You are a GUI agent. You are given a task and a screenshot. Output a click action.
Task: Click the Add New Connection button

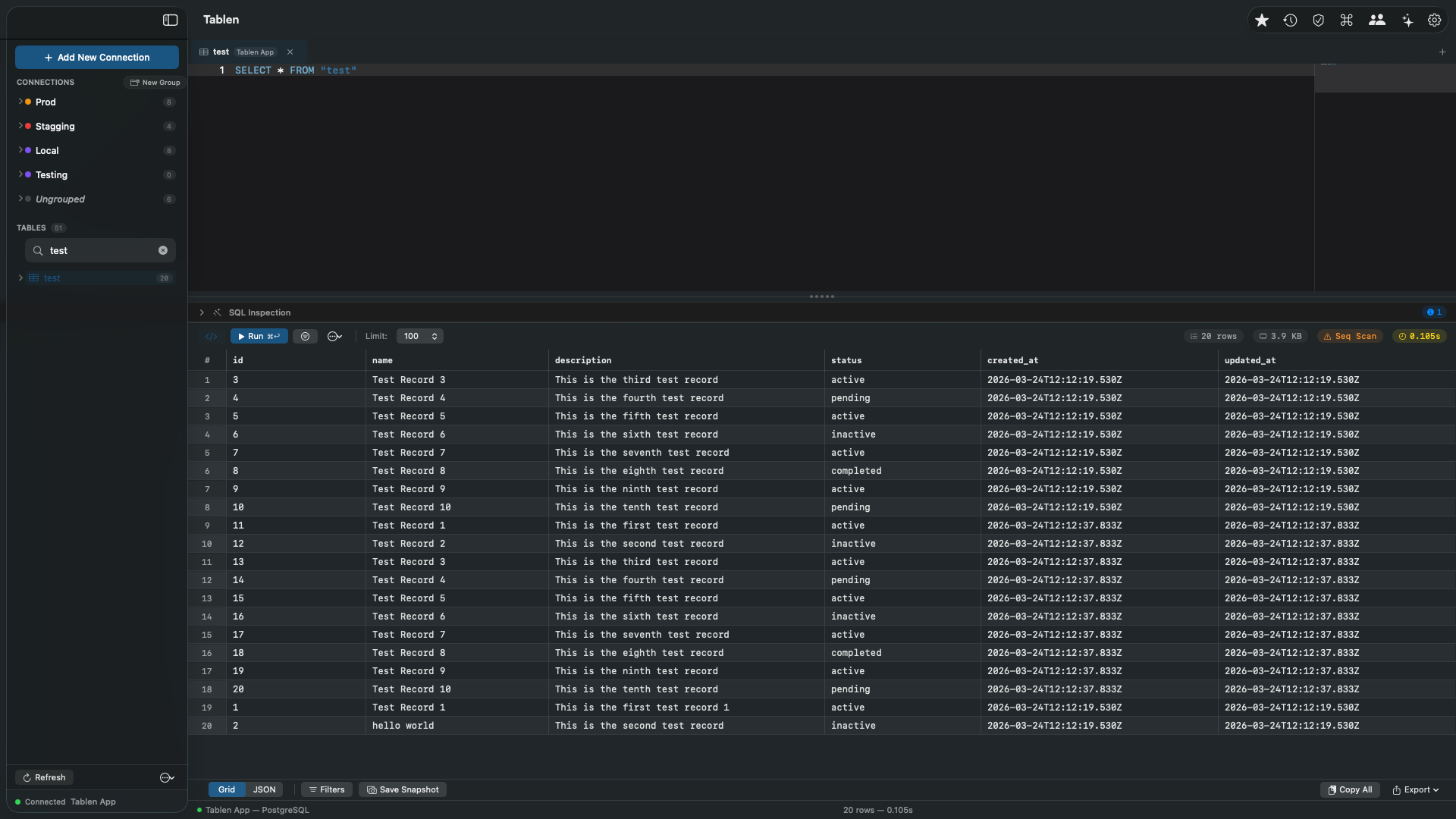[97, 57]
